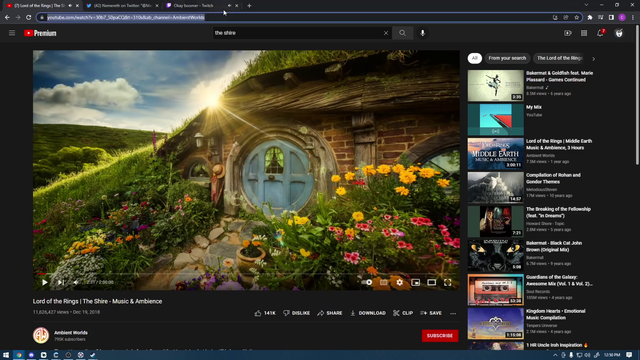Save video to a playlist
Viewport: 640px width, 360px height.
pyautogui.click(x=431, y=313)
